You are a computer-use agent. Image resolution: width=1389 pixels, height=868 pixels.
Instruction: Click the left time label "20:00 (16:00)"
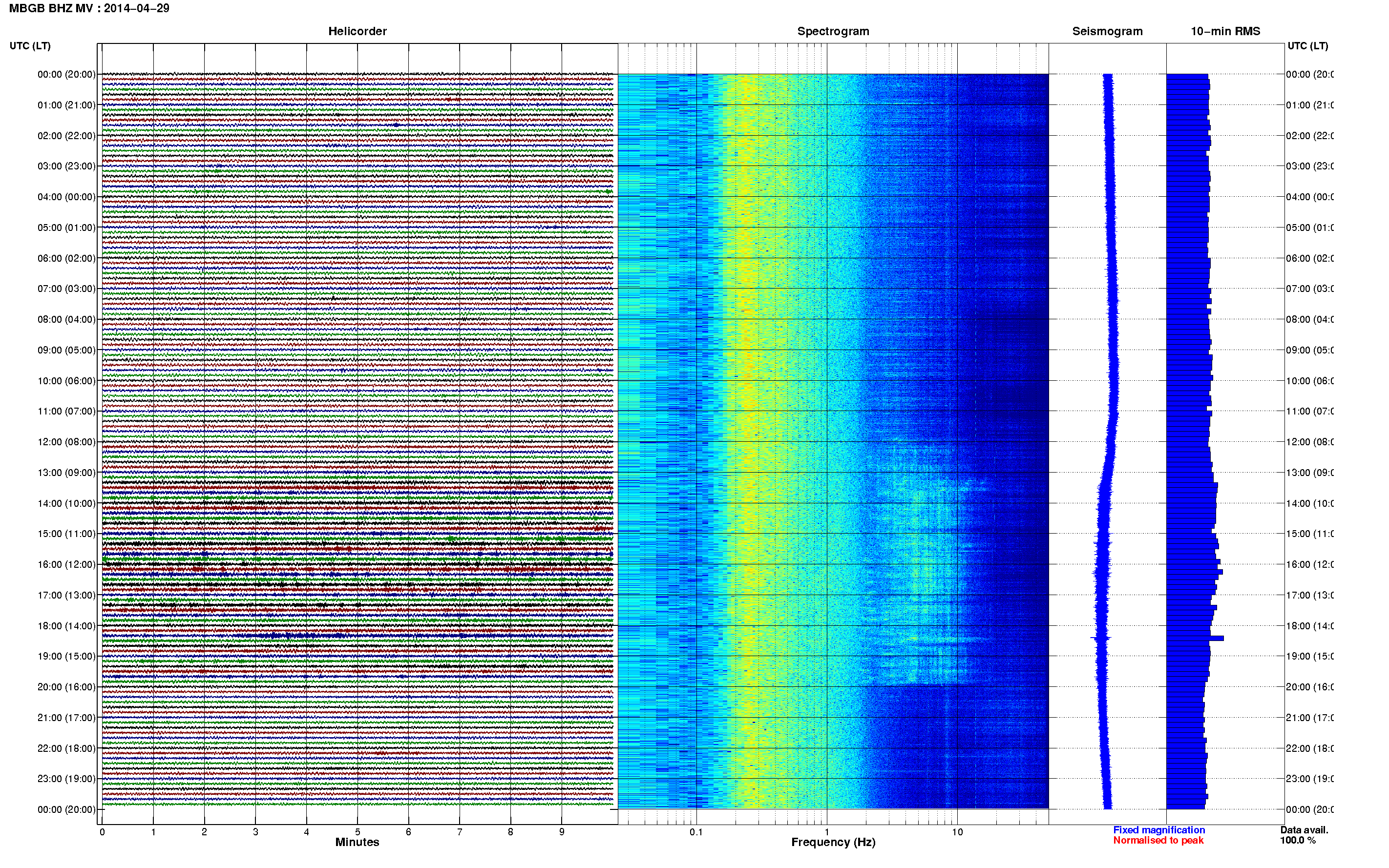click(66, 687)
